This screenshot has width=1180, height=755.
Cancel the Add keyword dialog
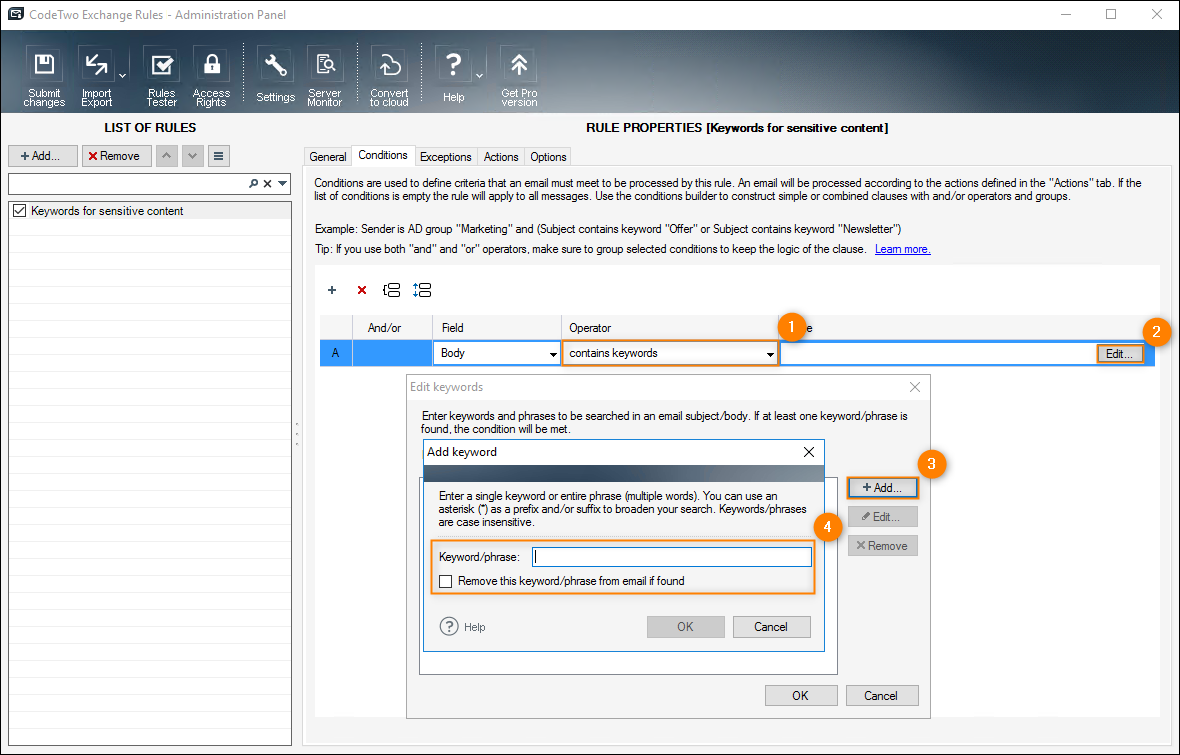[x=771, y=627]
